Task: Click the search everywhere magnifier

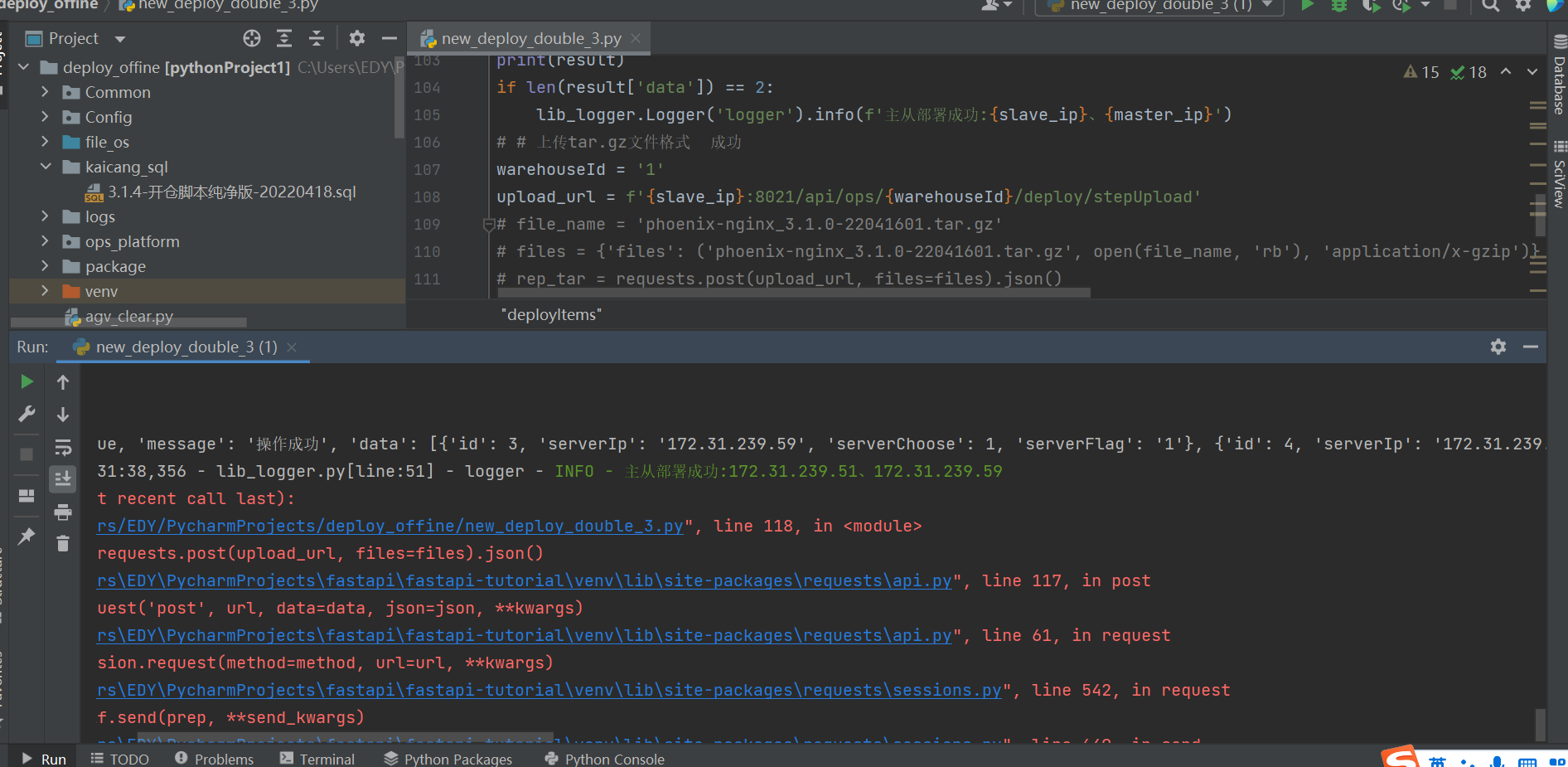Action: coord(1491,5)
